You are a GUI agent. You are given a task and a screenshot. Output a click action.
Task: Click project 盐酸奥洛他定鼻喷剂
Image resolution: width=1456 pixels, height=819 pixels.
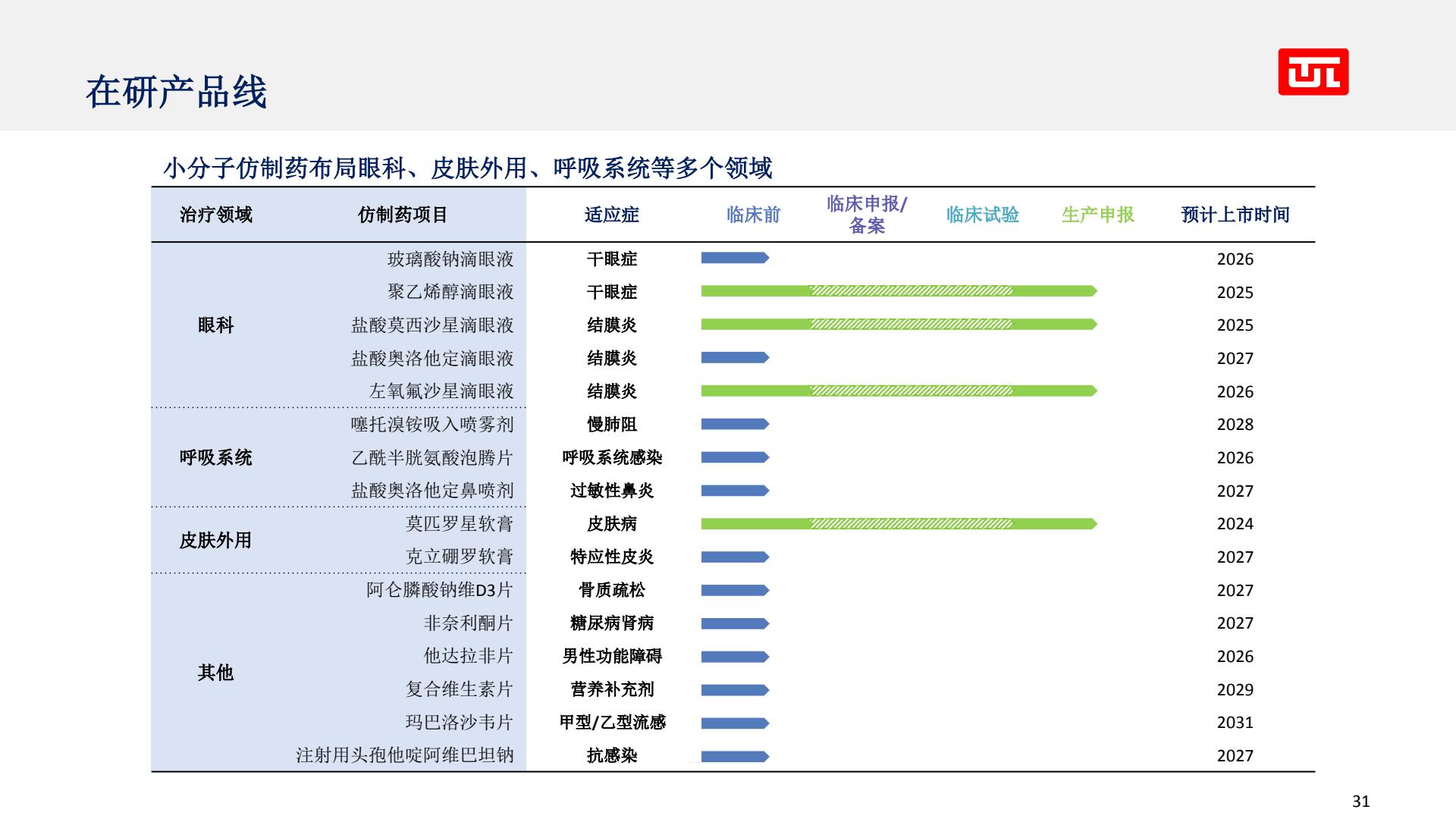(432, 491)
